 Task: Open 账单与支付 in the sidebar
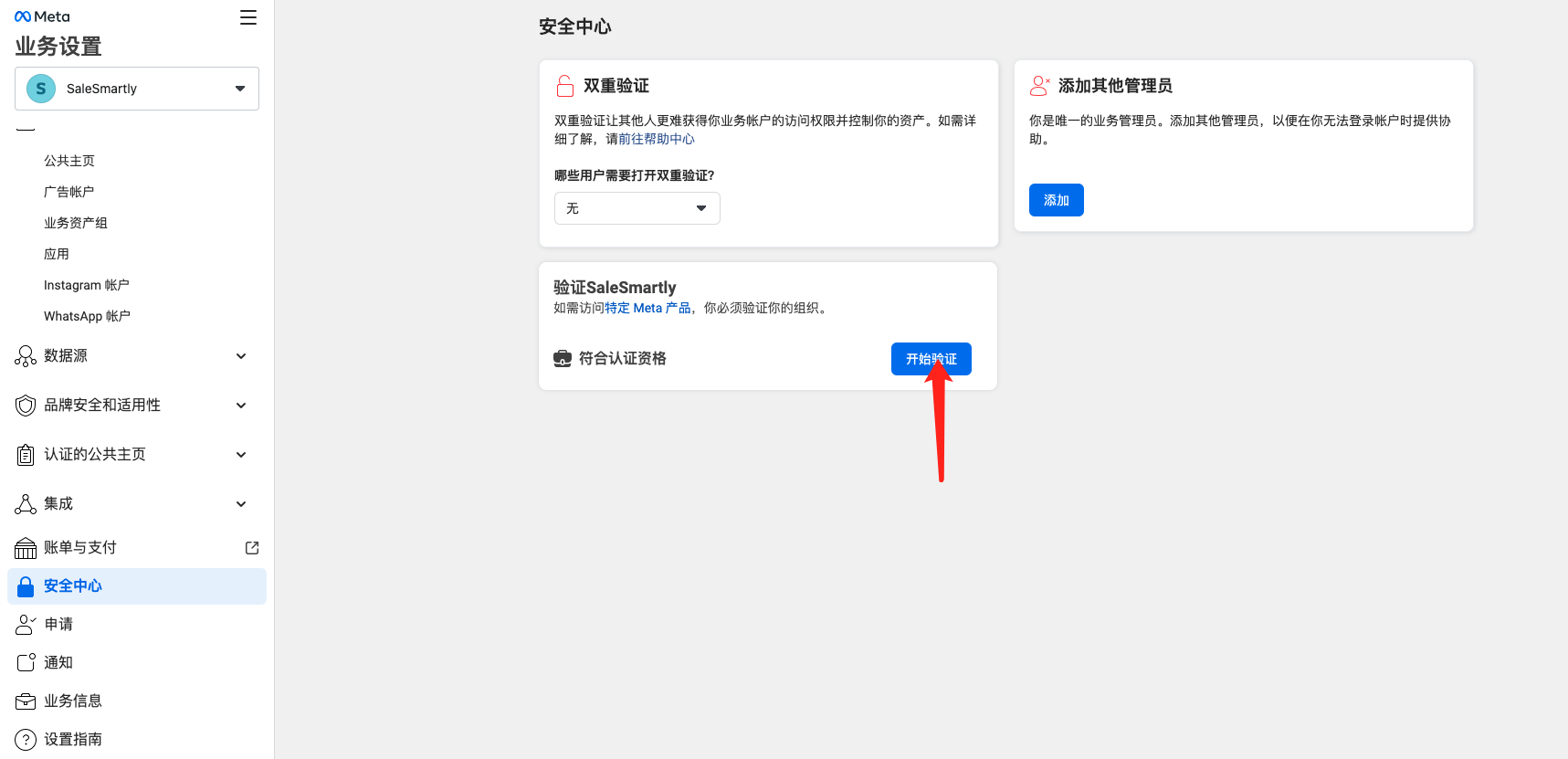coord(80,548)
